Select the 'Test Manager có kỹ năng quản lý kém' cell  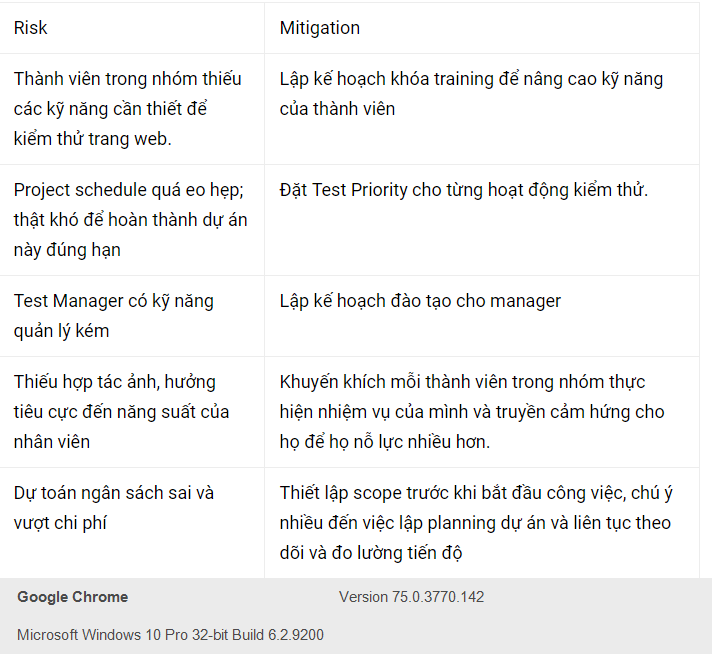(x=113, y=316)
